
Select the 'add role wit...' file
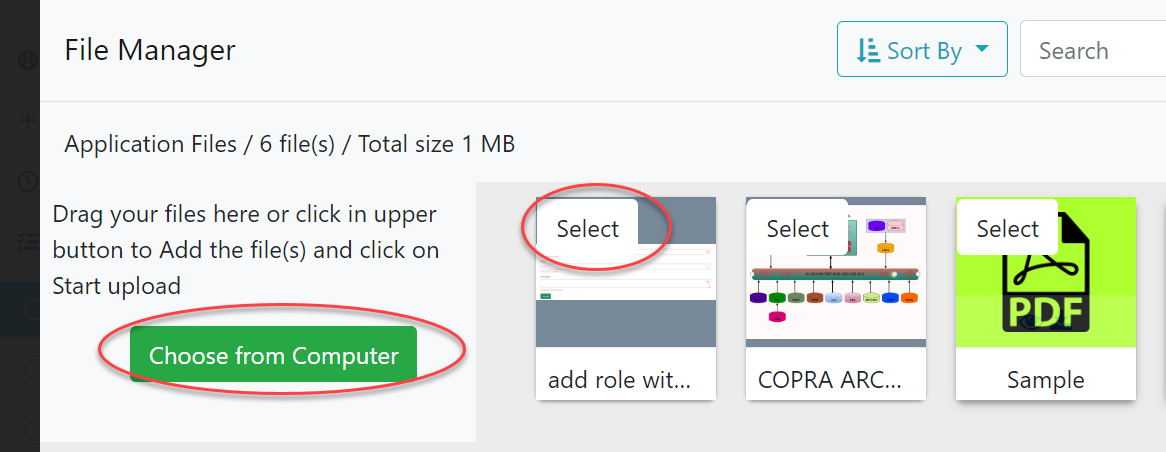coord(587,229)
